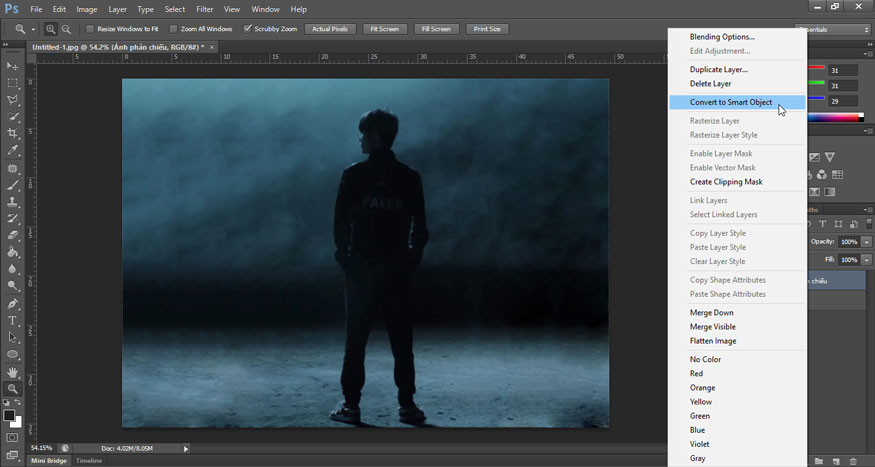875x467 pixels.
Task: Click the Delete layer trash icon
Action: pos(853,461)
